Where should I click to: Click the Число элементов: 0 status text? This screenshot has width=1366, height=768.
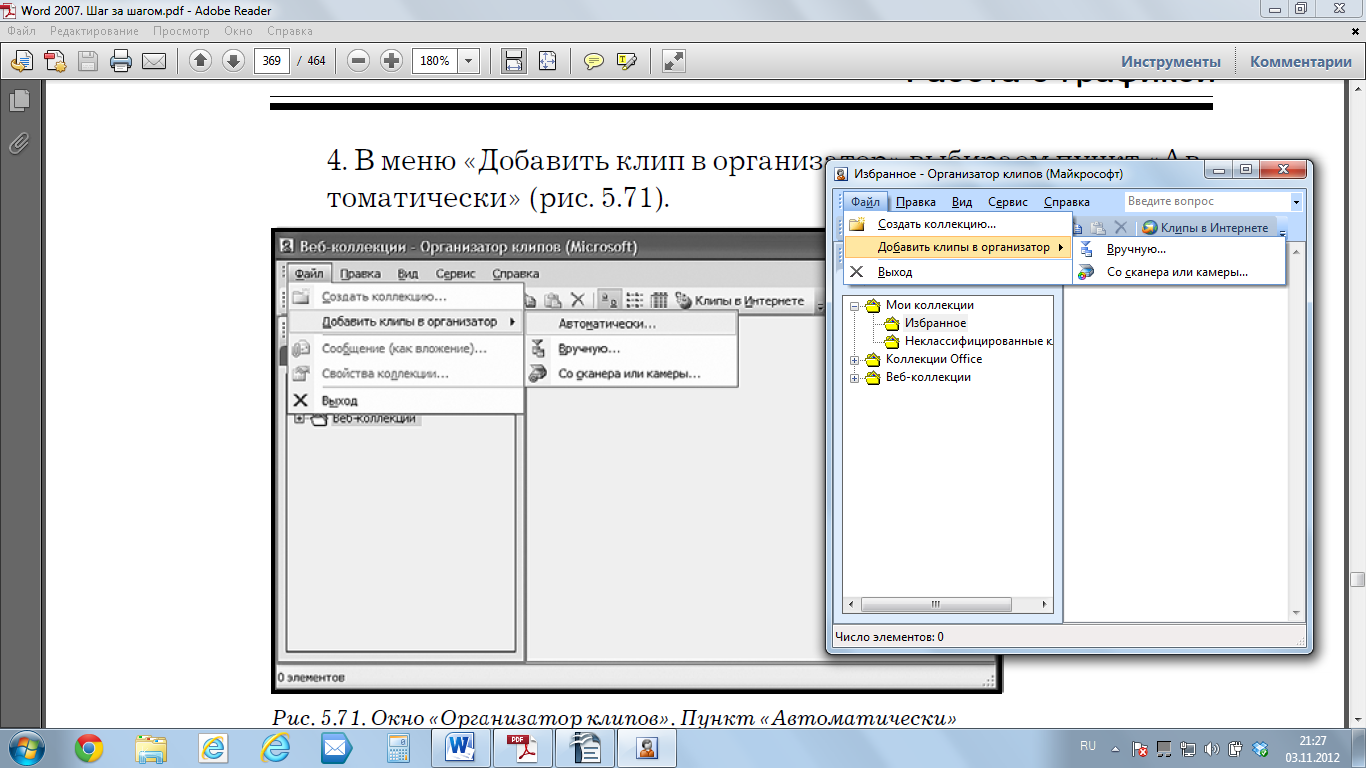pos(889,637)
